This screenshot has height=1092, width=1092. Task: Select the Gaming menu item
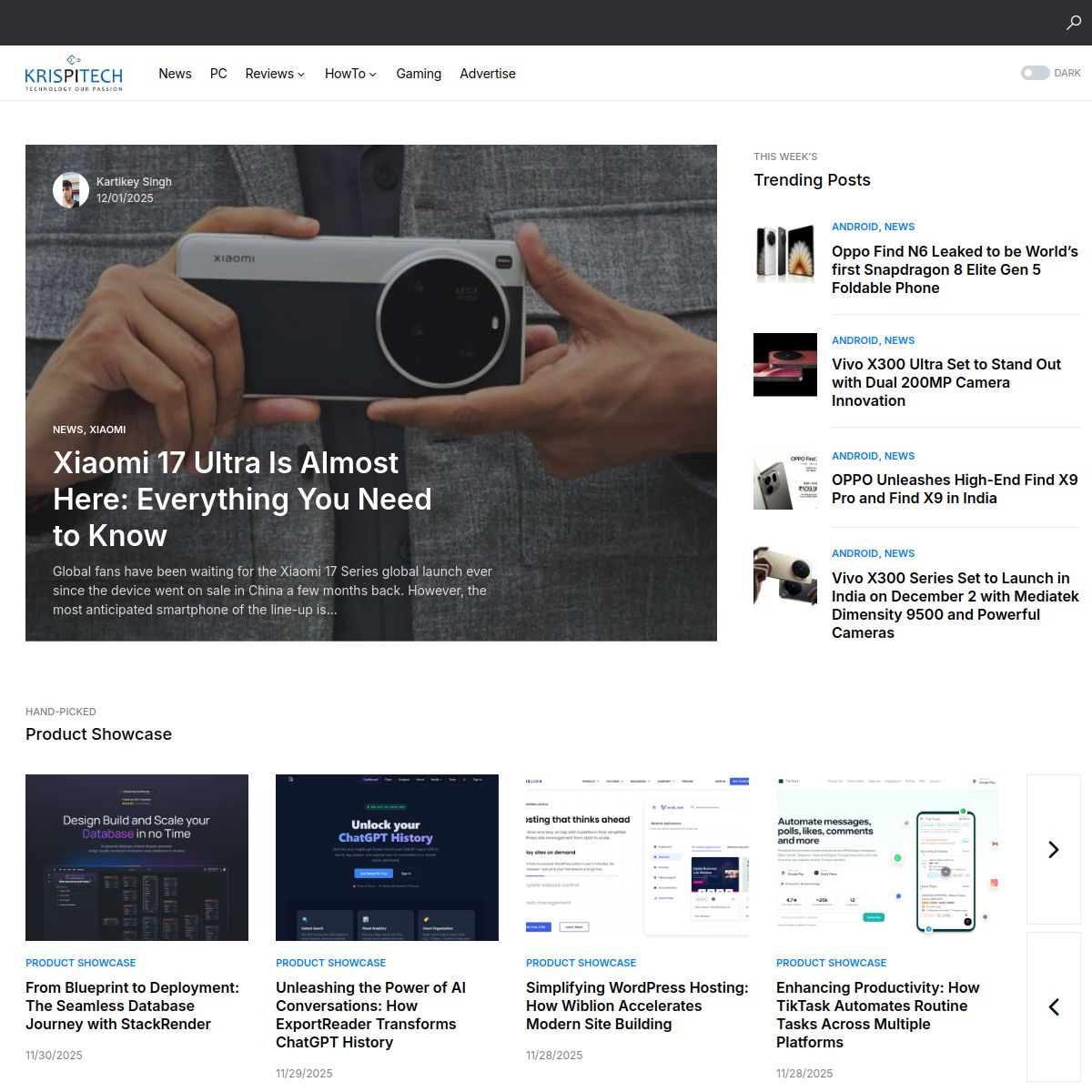pyautogui.click(x=419, y=74)
